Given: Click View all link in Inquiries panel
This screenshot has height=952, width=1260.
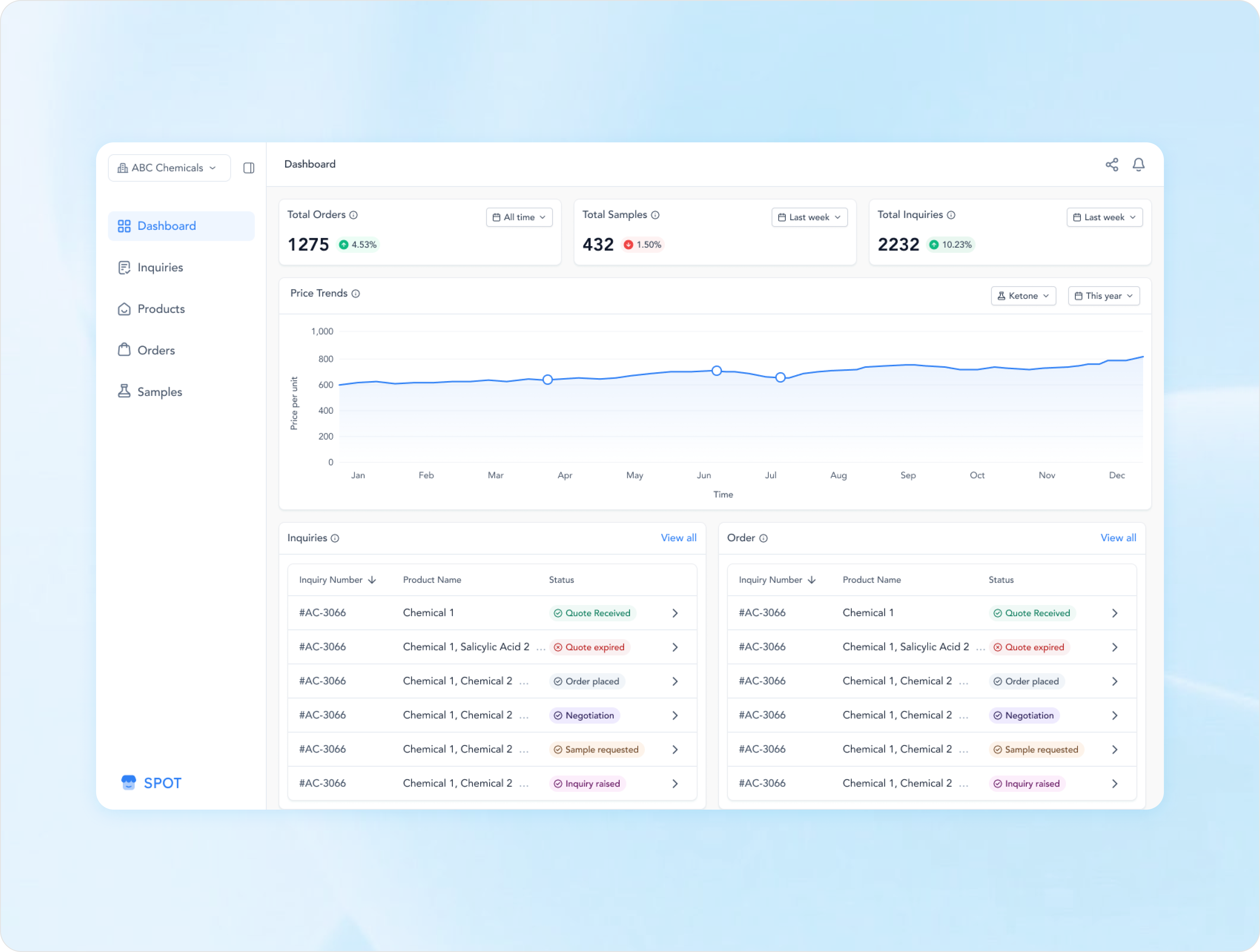Looking at the screenshot, I should click(x=678, y=538).
